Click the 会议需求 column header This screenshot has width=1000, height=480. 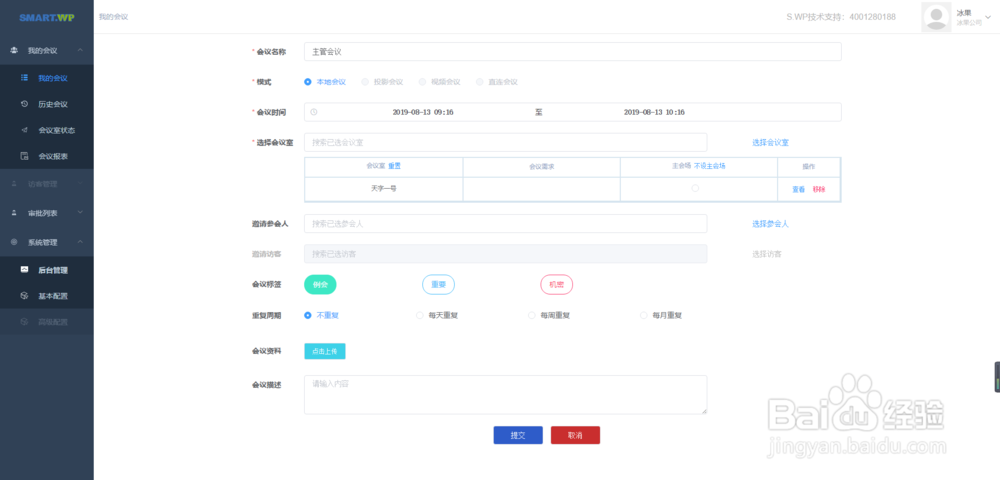point(541,166)
